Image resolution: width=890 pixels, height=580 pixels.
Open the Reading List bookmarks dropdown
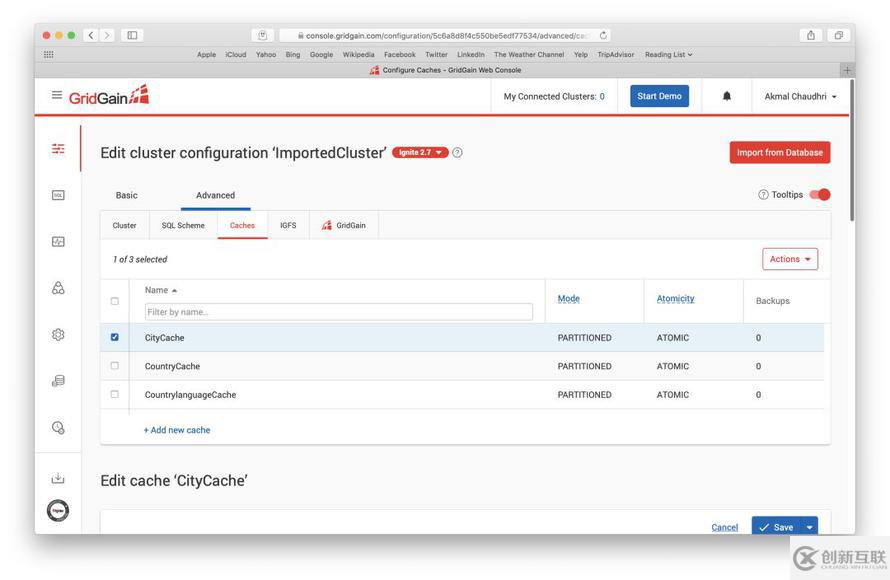(669, 54)
